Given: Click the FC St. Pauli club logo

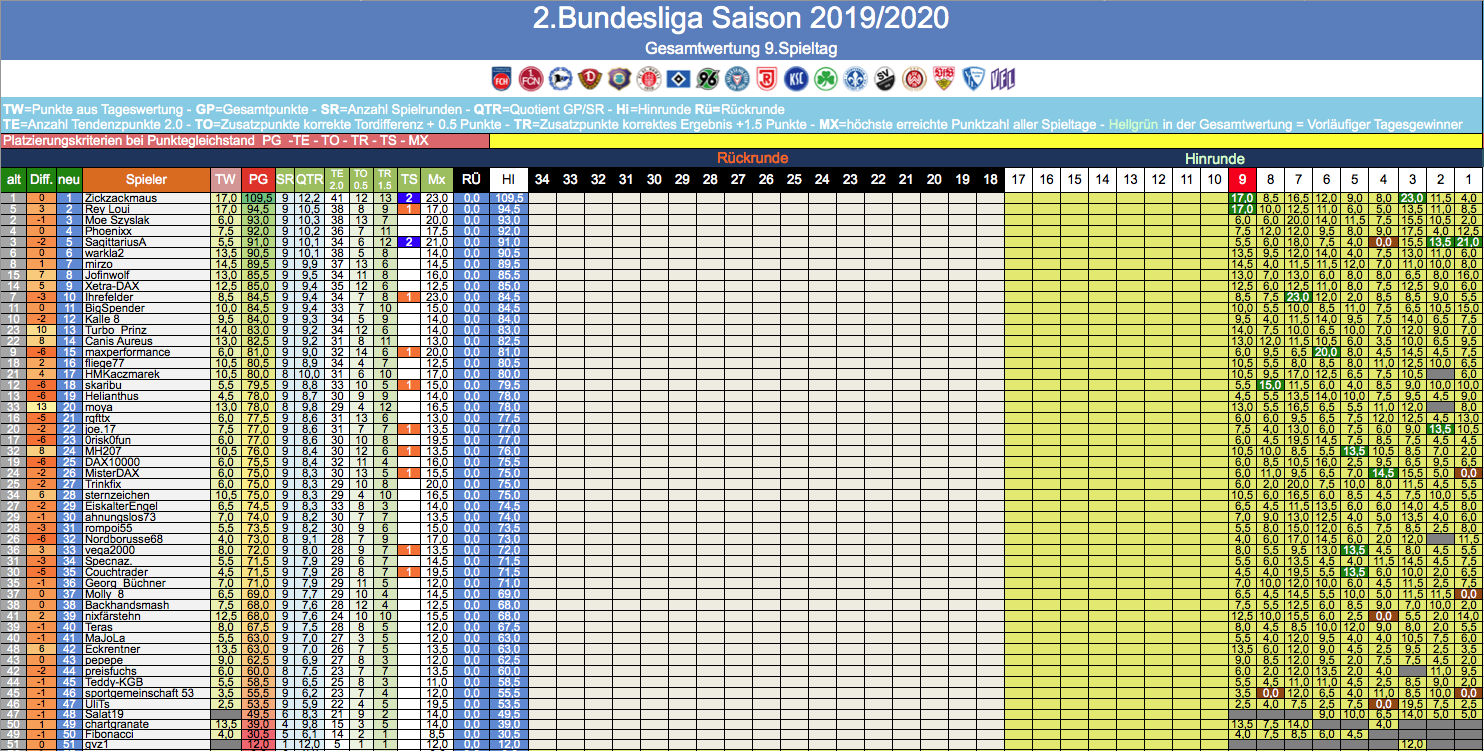Looking at the screenshot, I should 649,79.
